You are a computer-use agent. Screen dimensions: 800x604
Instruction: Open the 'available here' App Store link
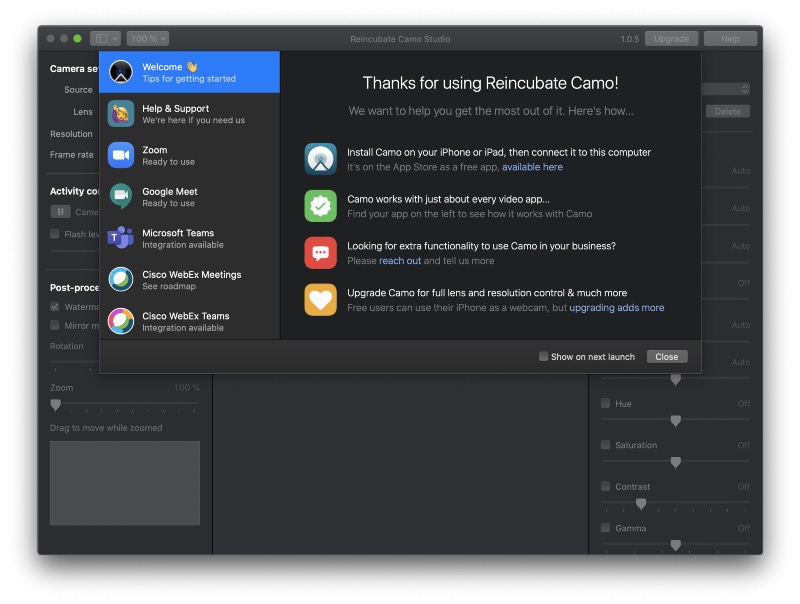[x=532, y=167]
